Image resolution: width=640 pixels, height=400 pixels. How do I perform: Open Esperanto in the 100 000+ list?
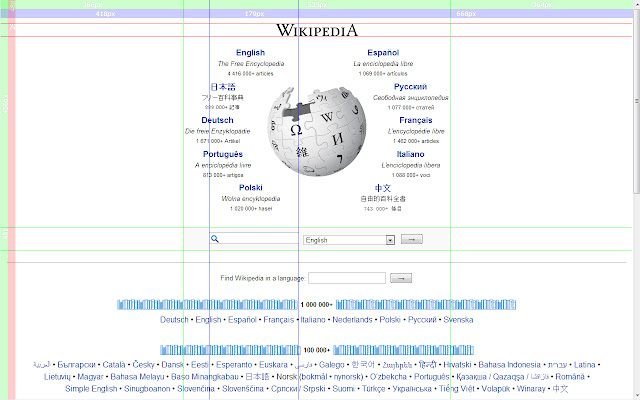pos(234,364)
